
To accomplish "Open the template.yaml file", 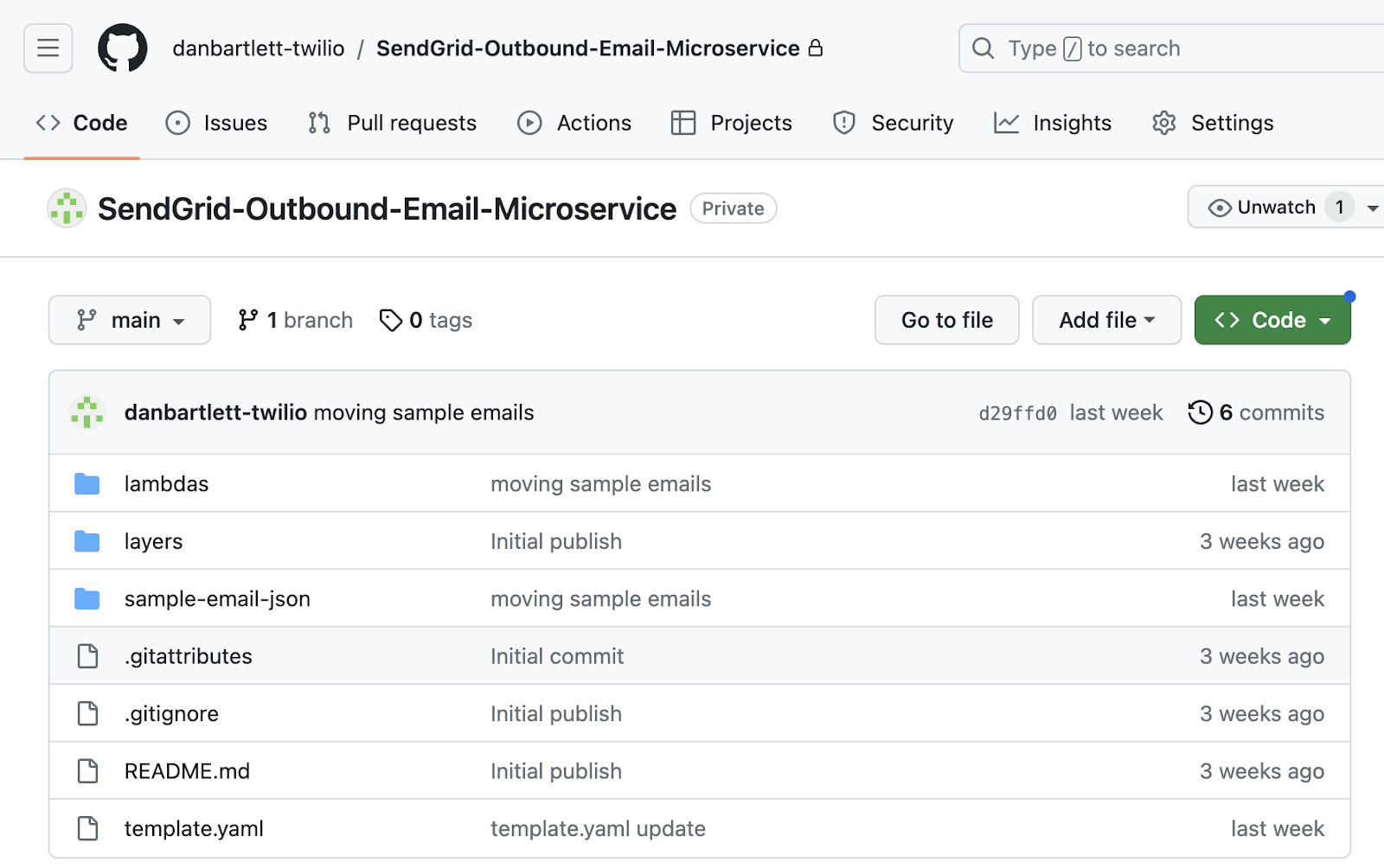I will click(x=194, y=828).
